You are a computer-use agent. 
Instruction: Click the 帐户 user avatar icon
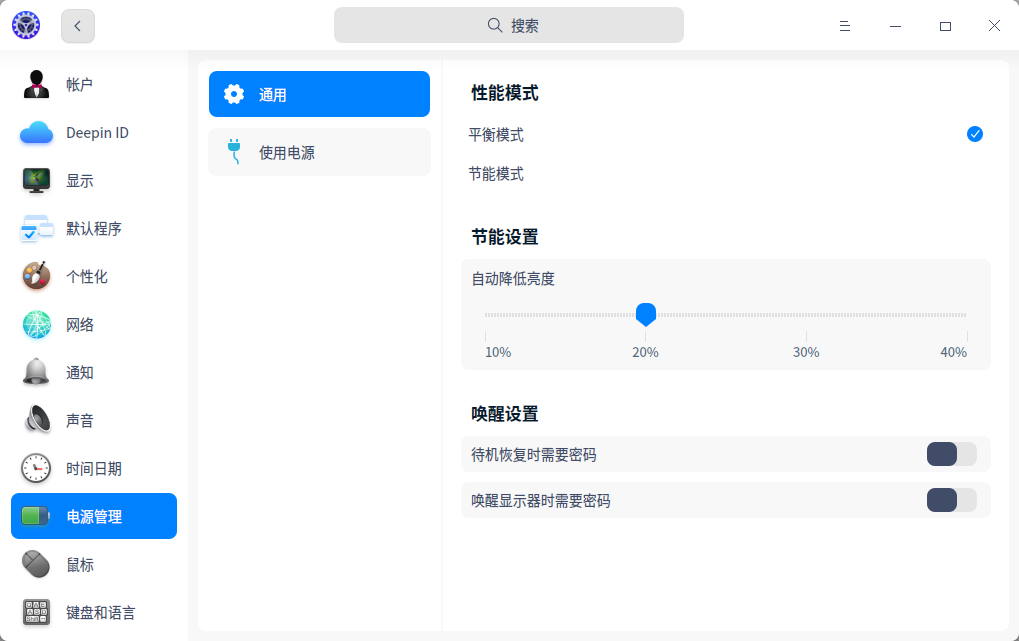(37, 85)
